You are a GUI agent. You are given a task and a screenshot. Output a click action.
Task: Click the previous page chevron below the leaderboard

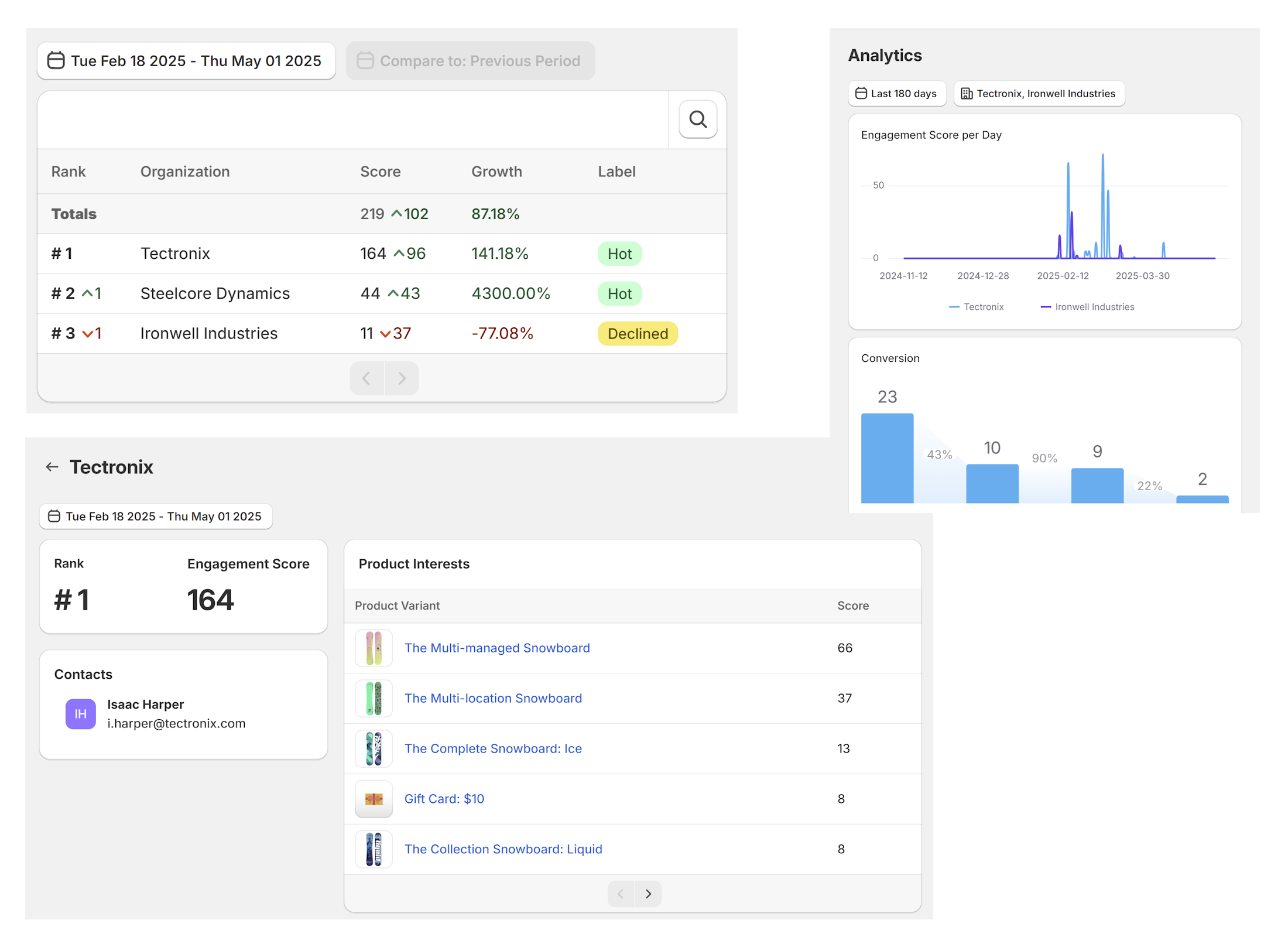(x=366, y=378)
